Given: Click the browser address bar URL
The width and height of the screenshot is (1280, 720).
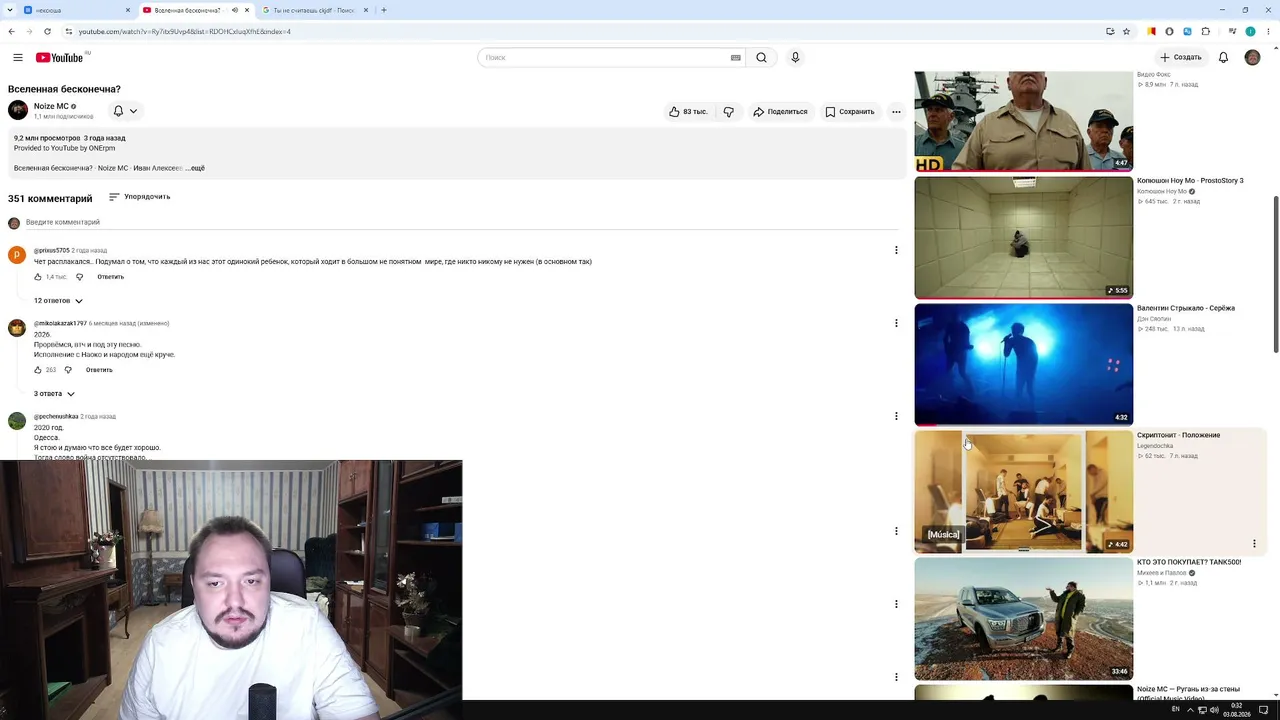Looking at the screenshot, I should point(185,31).
